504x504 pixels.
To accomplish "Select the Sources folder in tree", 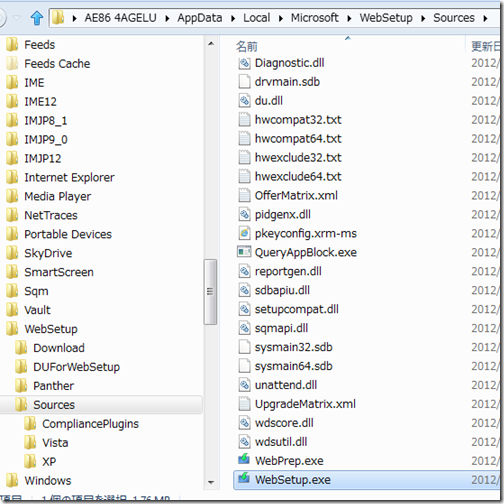I will (x=54, y=405).
